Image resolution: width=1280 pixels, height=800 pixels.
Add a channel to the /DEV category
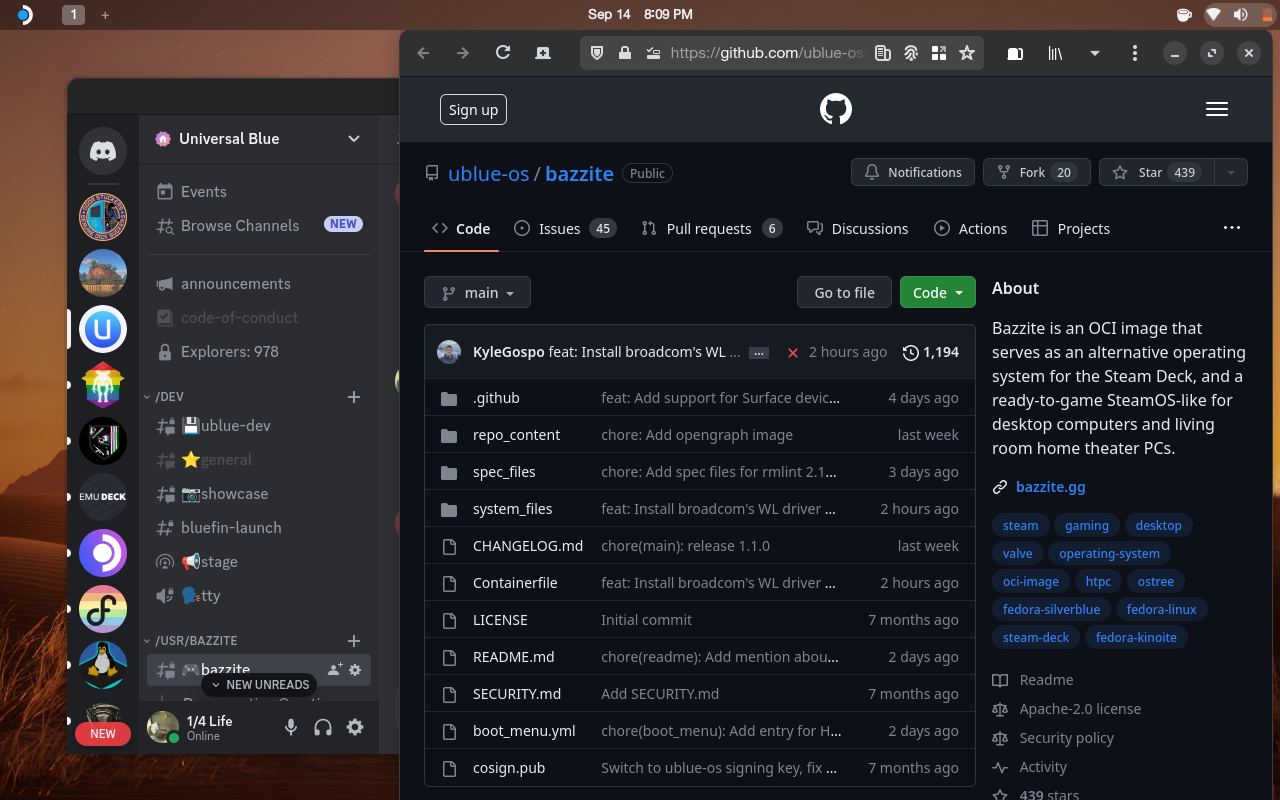(x=353, y=397)
